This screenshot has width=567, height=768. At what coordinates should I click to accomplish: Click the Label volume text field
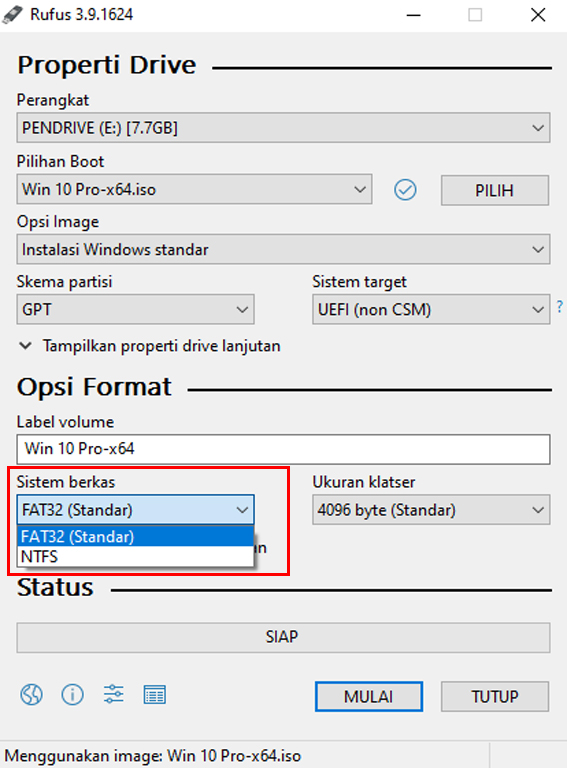pyautogui.click(x=284, y=449)
